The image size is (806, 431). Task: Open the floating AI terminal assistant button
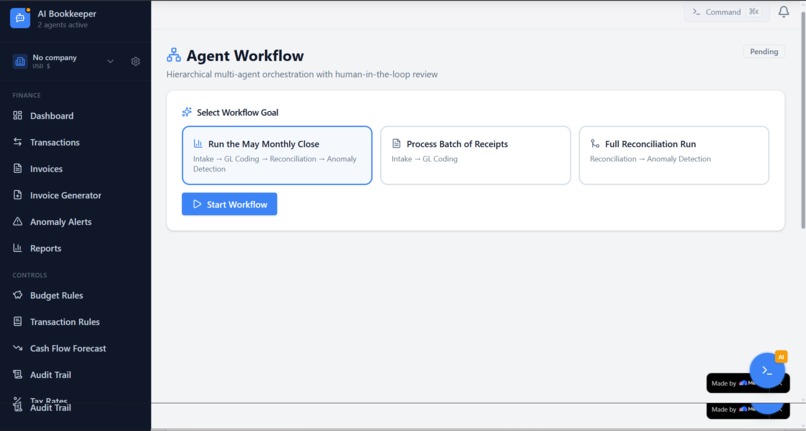coord(767,370)
